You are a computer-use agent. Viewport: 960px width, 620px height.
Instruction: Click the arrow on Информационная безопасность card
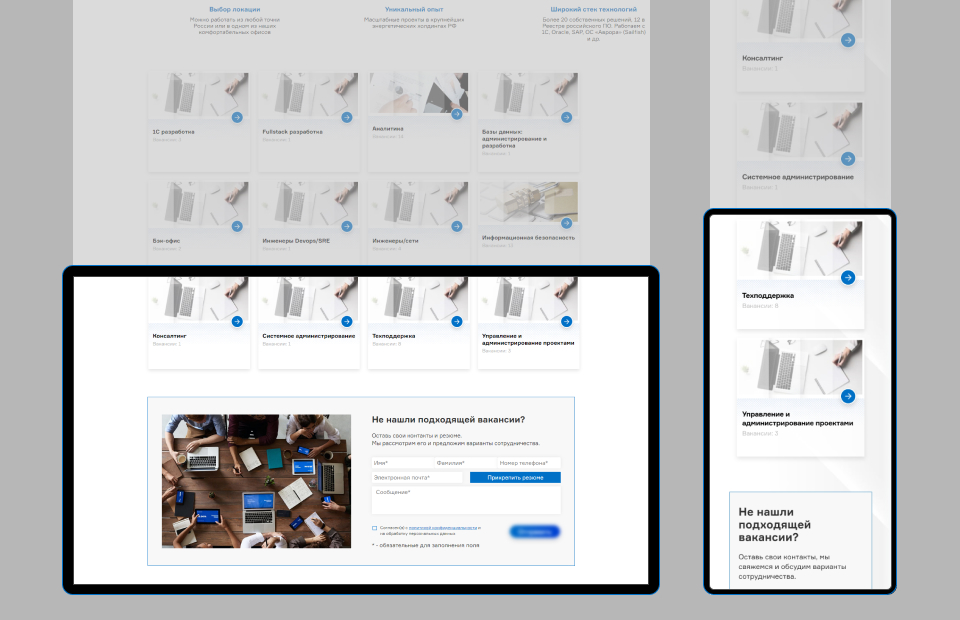566,224
